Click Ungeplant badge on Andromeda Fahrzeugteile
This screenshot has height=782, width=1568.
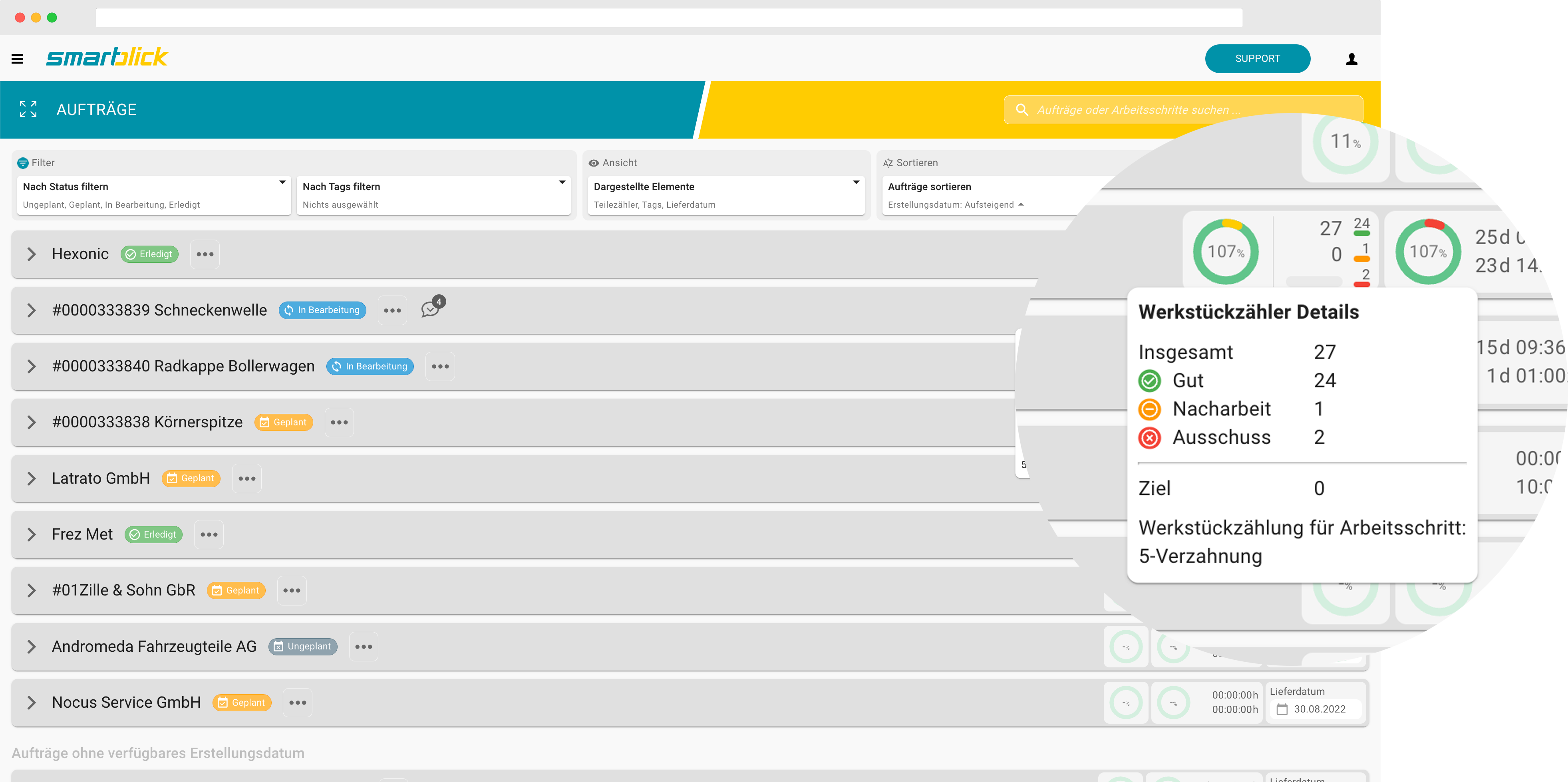302,646
